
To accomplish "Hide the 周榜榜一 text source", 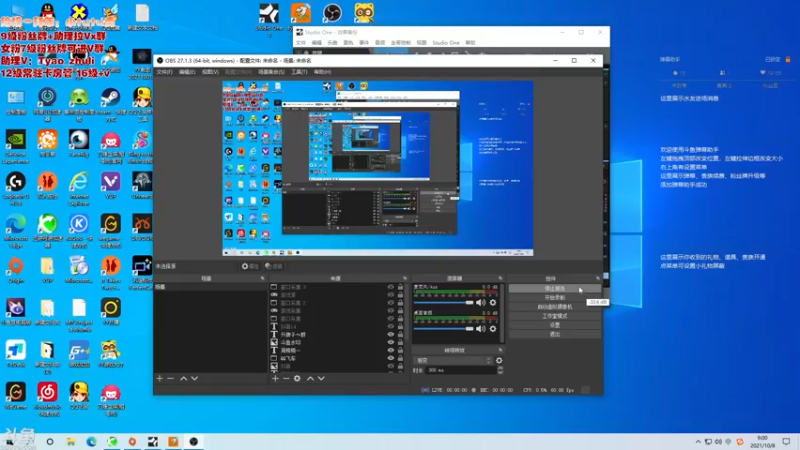I will point(391,351).
